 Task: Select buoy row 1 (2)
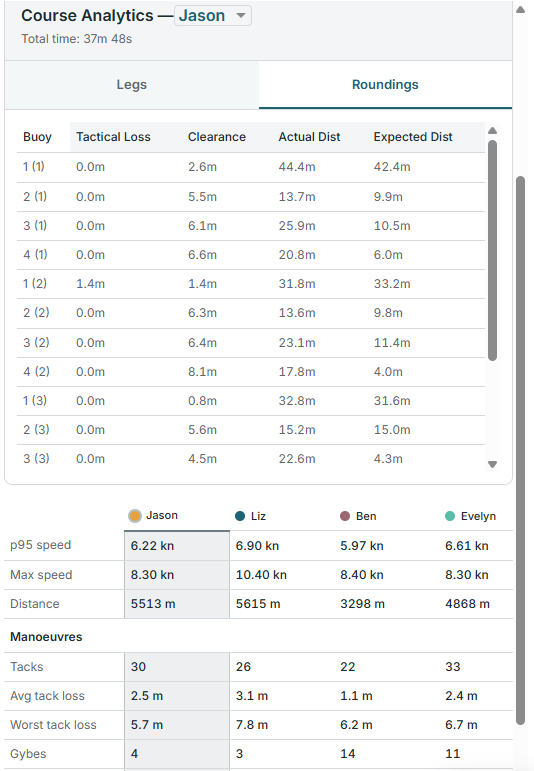251,284
